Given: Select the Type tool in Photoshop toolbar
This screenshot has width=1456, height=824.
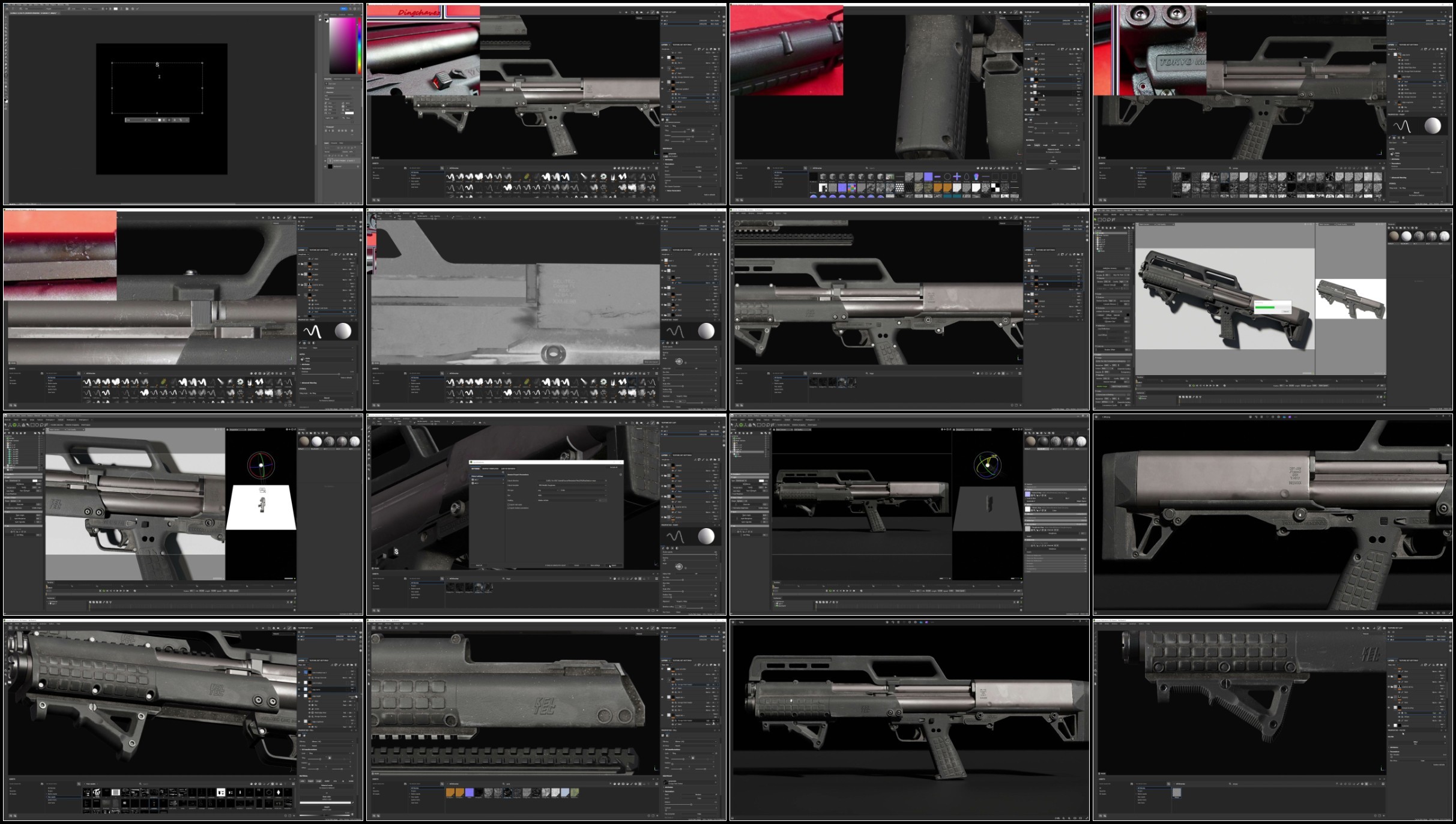Looking at the screenshot, I should click(x=6, y=76).
